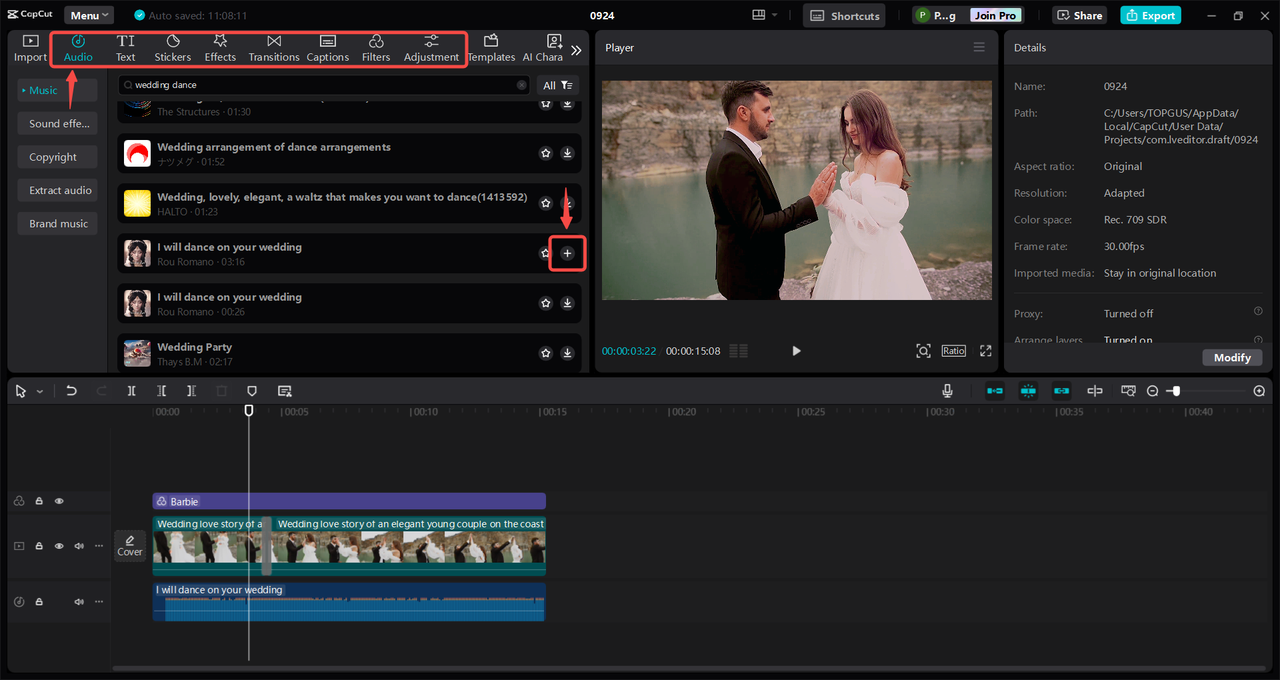Image resolution: width=1280 pixels, height=680 pixels.
Task: Select the Music category
Action: pos(57,90)
